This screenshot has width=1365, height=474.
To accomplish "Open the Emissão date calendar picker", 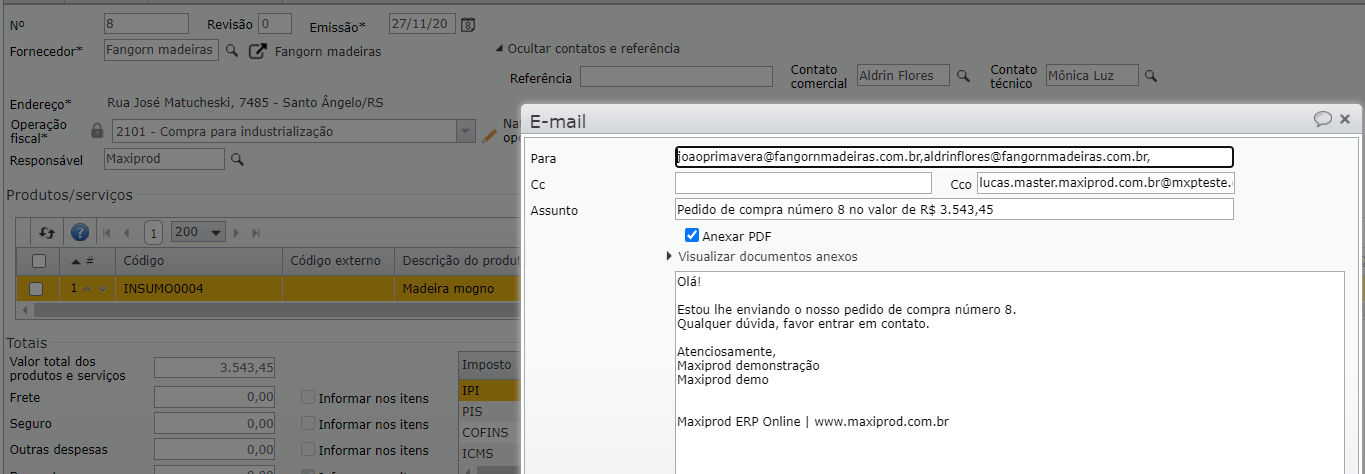I will pos(470,24).
